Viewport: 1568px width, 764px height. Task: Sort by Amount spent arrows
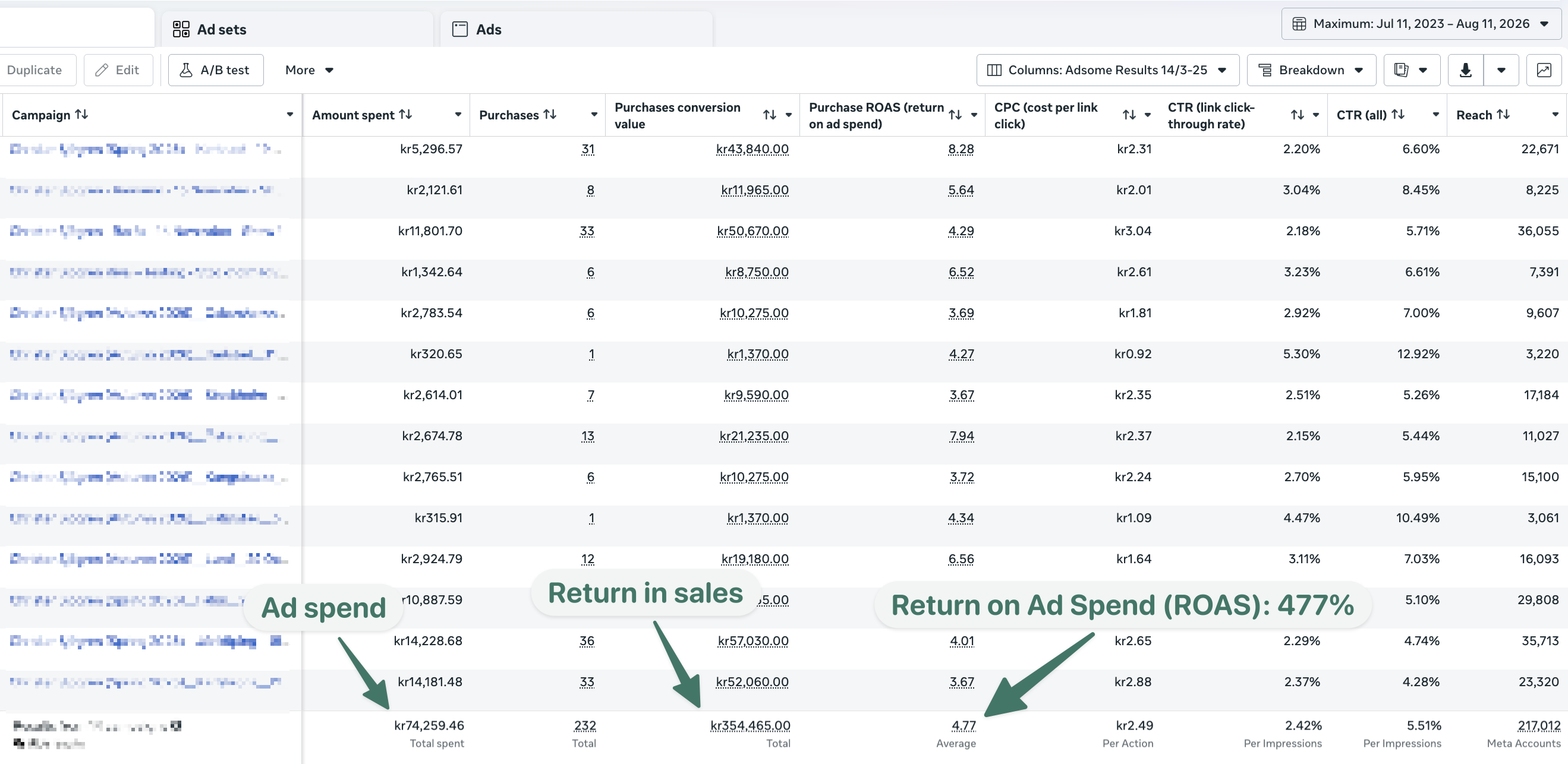click(405, 114)
